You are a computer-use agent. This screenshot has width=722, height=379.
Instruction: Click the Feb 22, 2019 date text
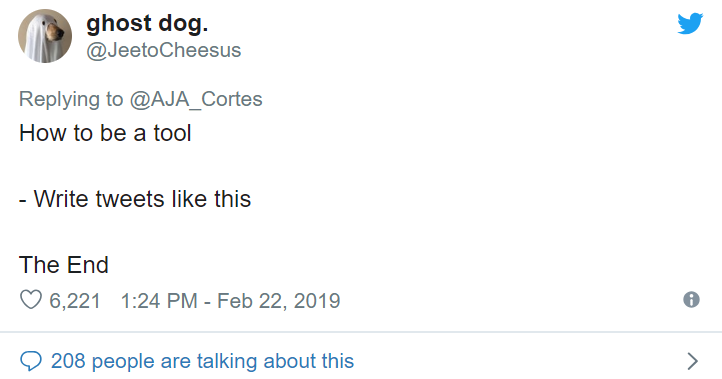point(279,301)
